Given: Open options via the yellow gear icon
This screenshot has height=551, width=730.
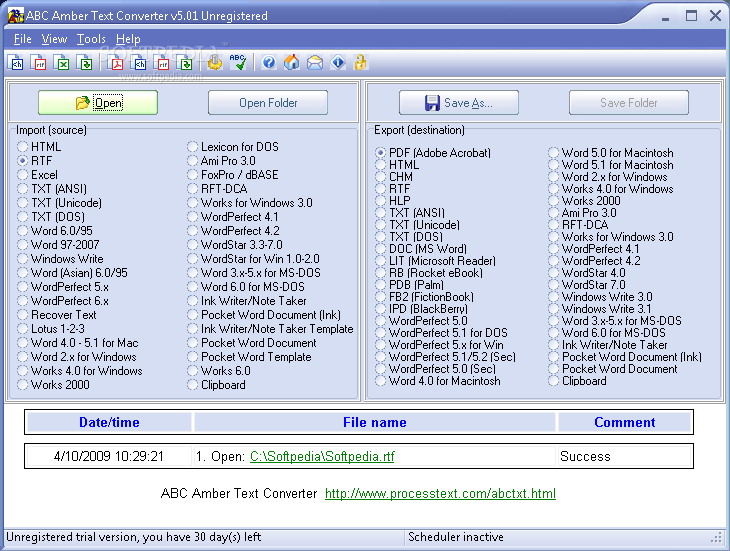Looking at the screenshot, I should [x=215, y=62].
